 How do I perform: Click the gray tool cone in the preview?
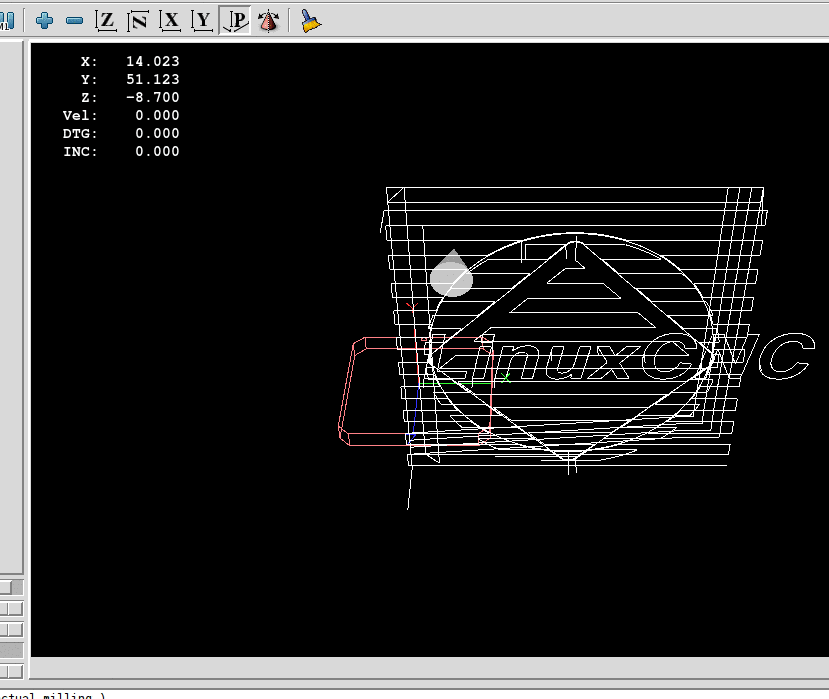[x=451, y=275]
